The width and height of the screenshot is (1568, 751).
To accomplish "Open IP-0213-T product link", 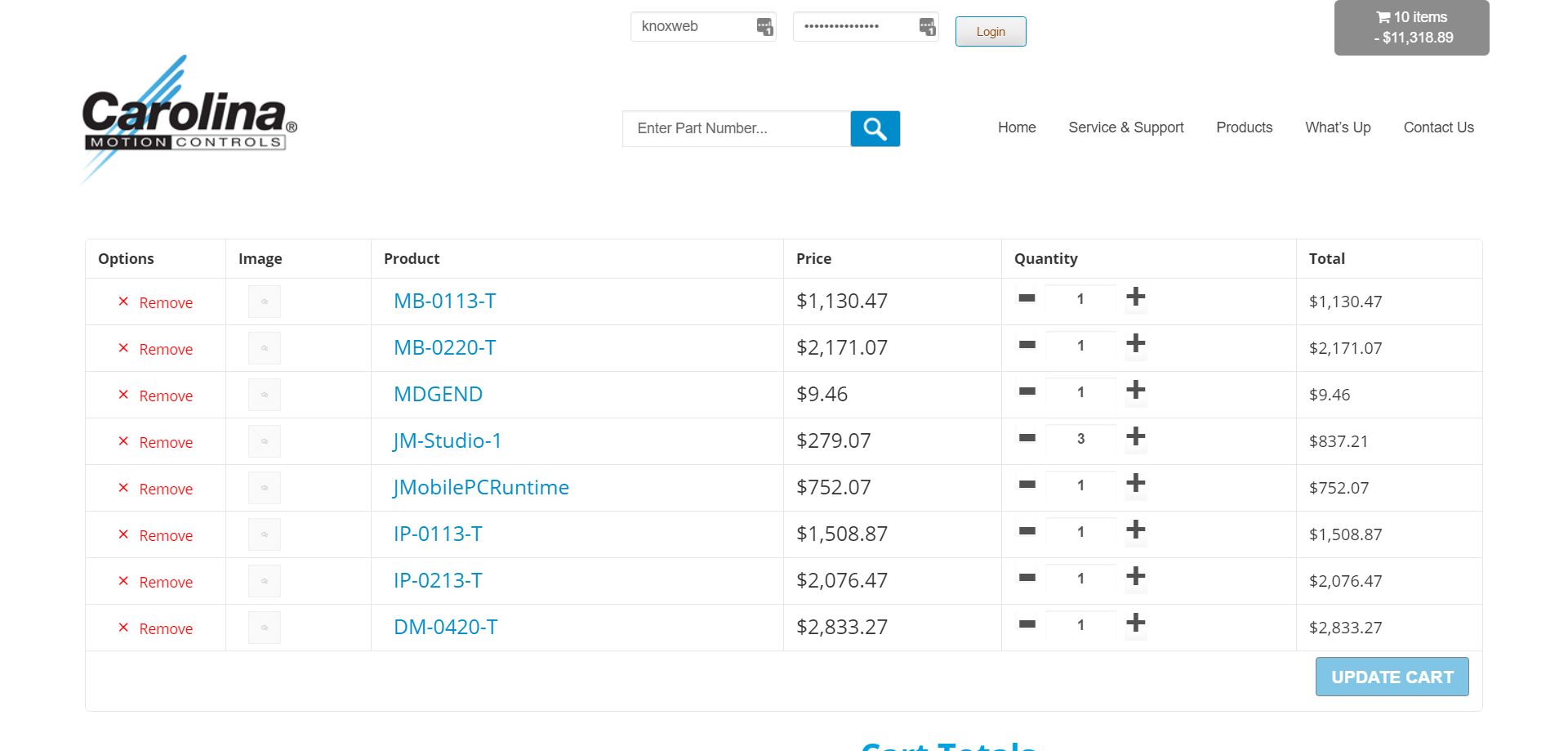I will tap(439, 580).
